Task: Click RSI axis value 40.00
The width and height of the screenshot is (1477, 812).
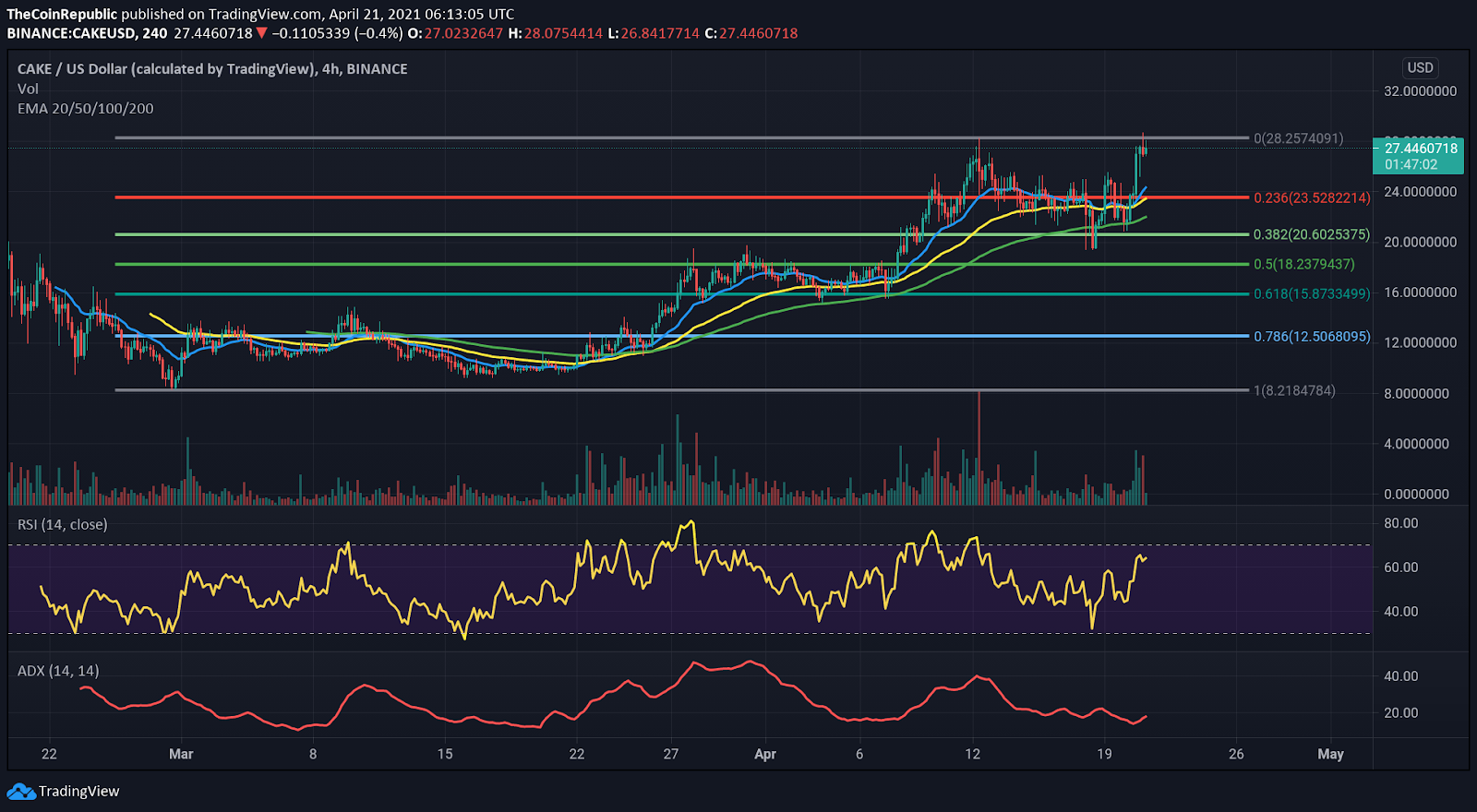Action: pyautogui.click(x=1400, y=611)
